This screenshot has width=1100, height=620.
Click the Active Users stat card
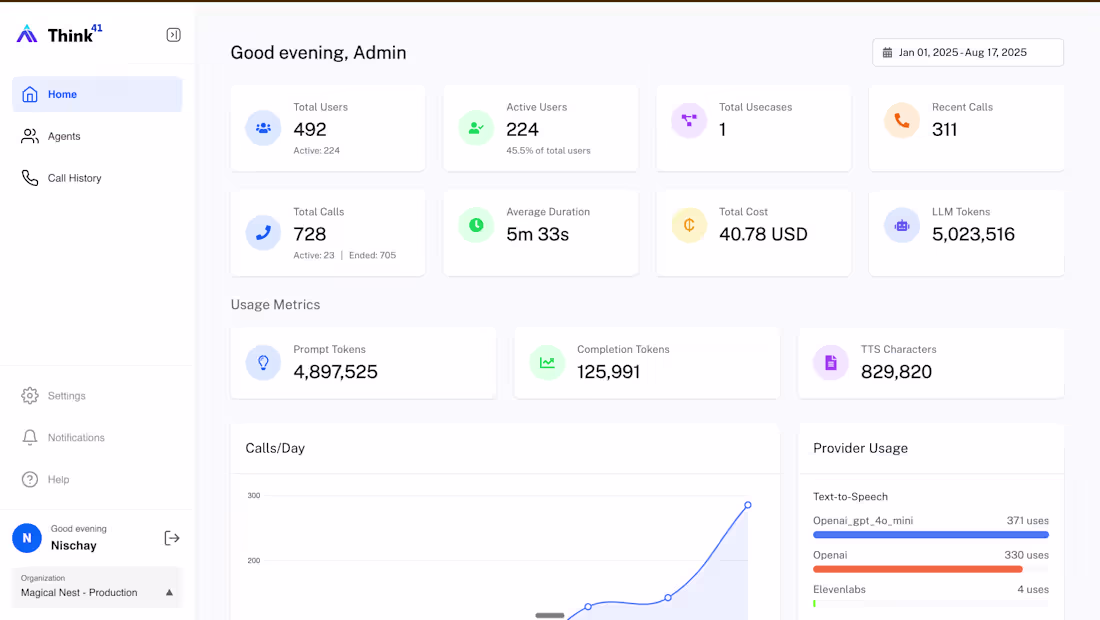[540, 128]
